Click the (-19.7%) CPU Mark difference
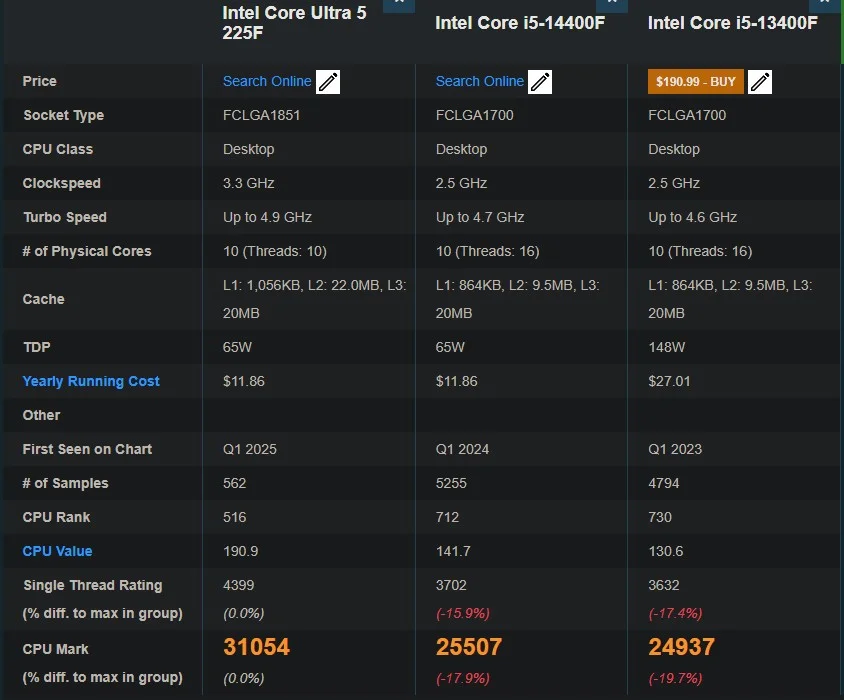Screen dimensions: 844x700 pos(676,678)
